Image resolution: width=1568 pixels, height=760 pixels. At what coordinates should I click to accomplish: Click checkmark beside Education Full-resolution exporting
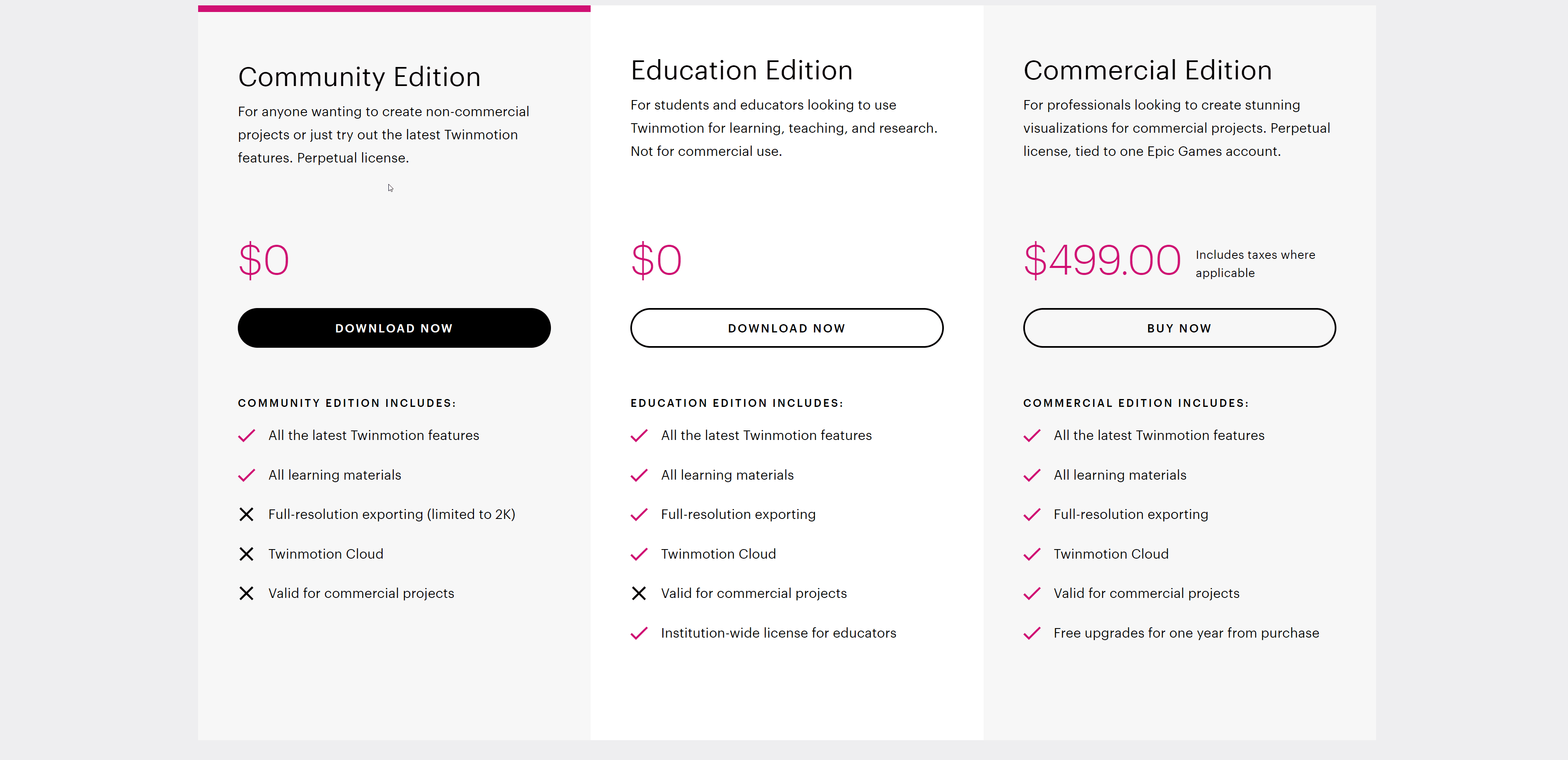[639, 515]
